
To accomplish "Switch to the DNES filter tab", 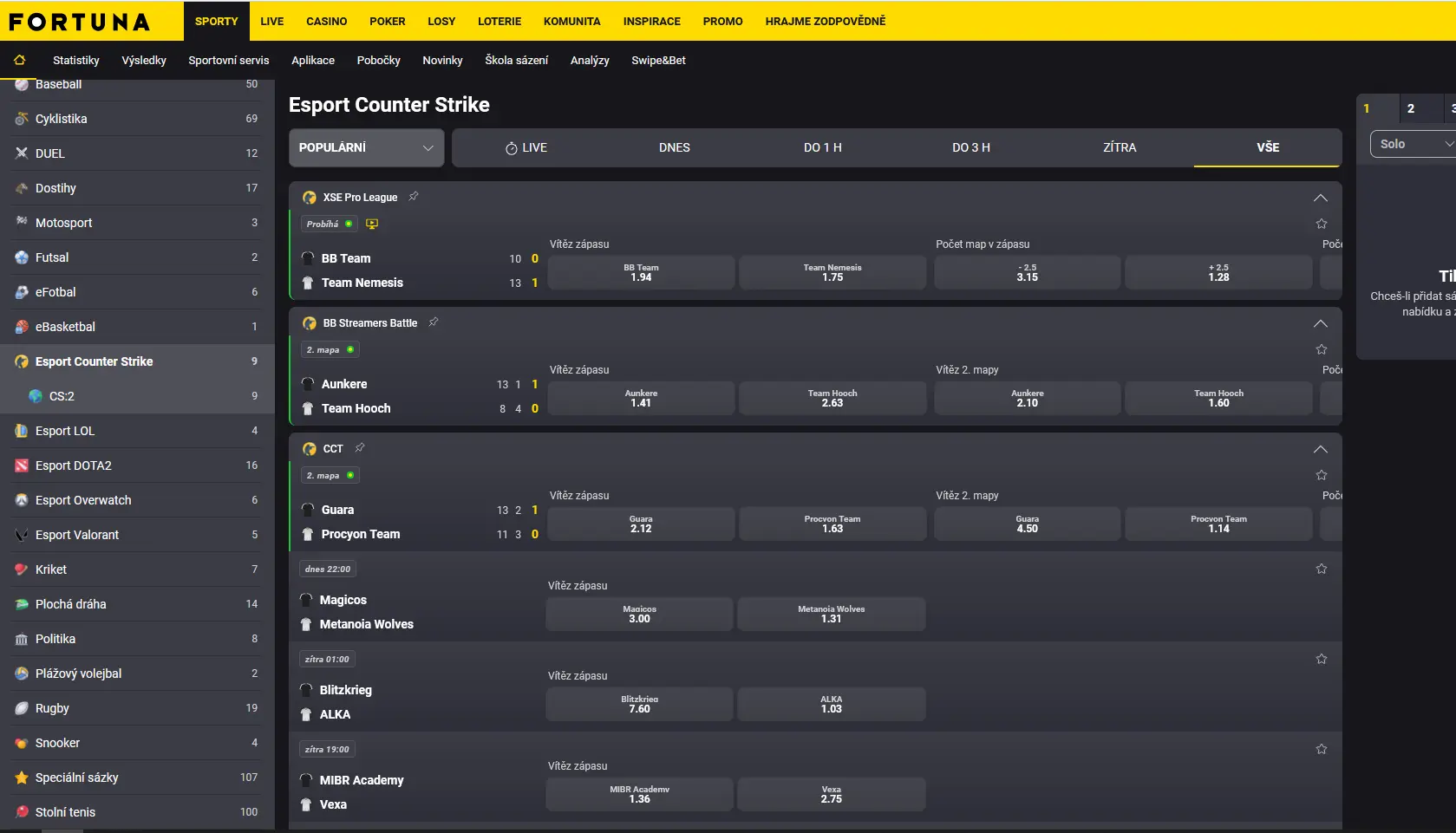I will tap(675, 147).
